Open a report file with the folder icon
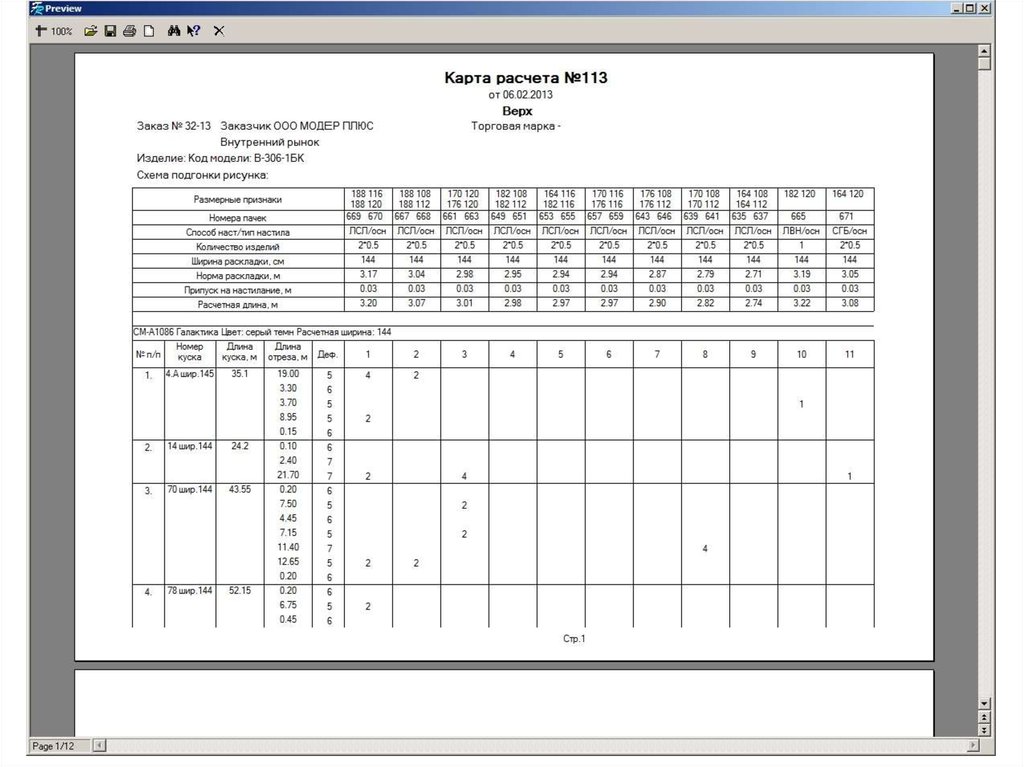Viewport: 1024px width, 767px height. point(91,31)
